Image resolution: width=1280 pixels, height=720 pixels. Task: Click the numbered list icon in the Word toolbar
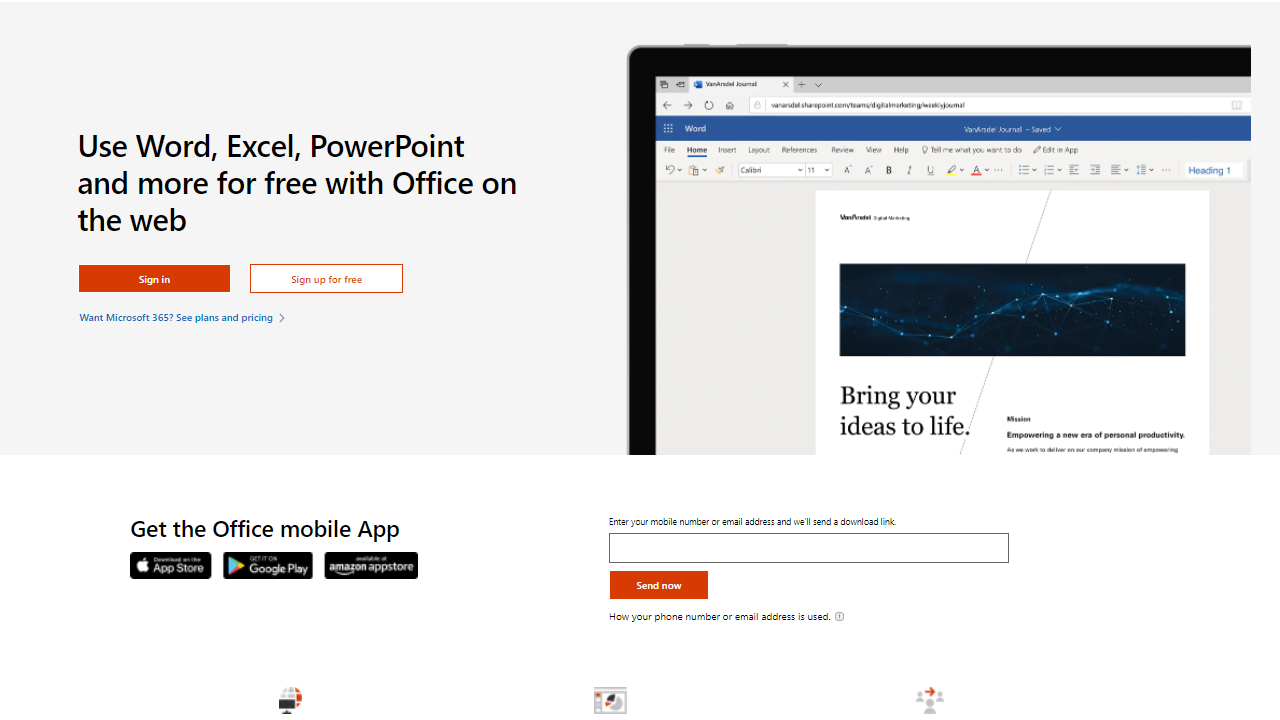[1049, 170]
